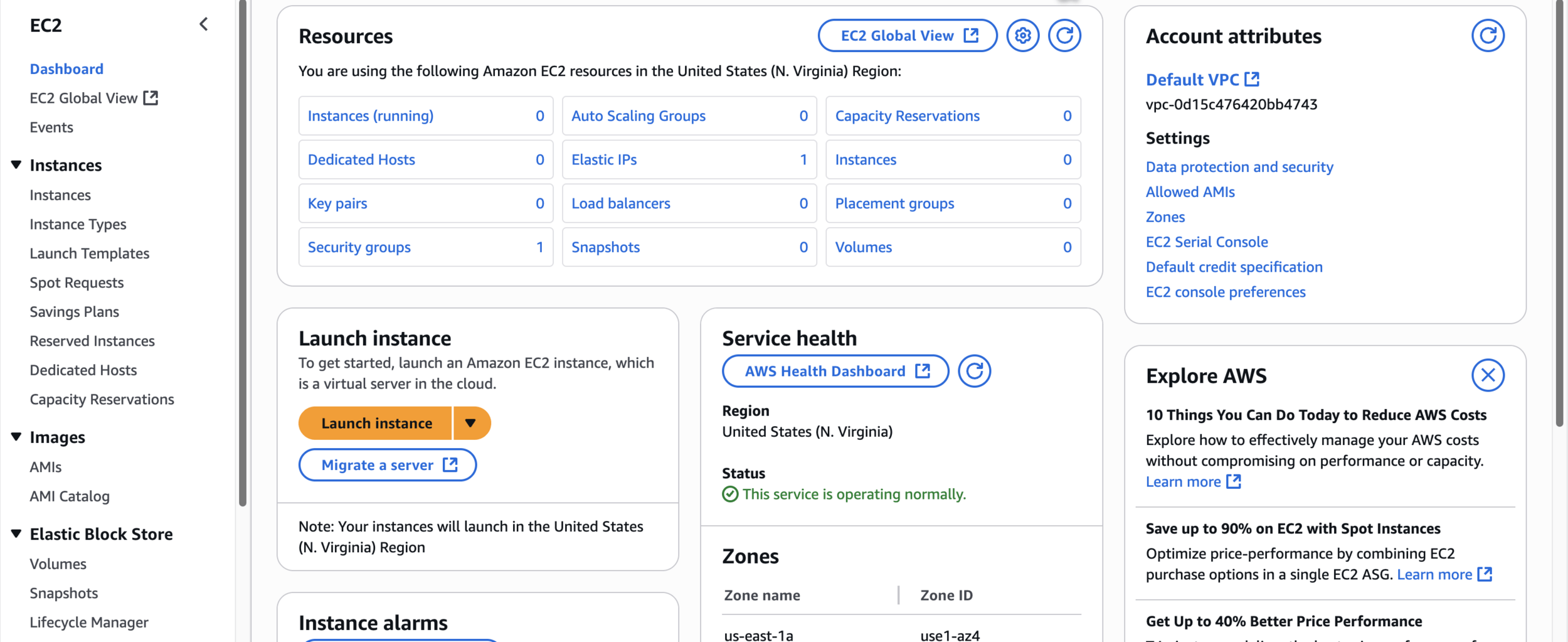Viewport: 1568px width, 642px height.
Task: Click Placement groups resource tile
Action: (x=953, y=203)
